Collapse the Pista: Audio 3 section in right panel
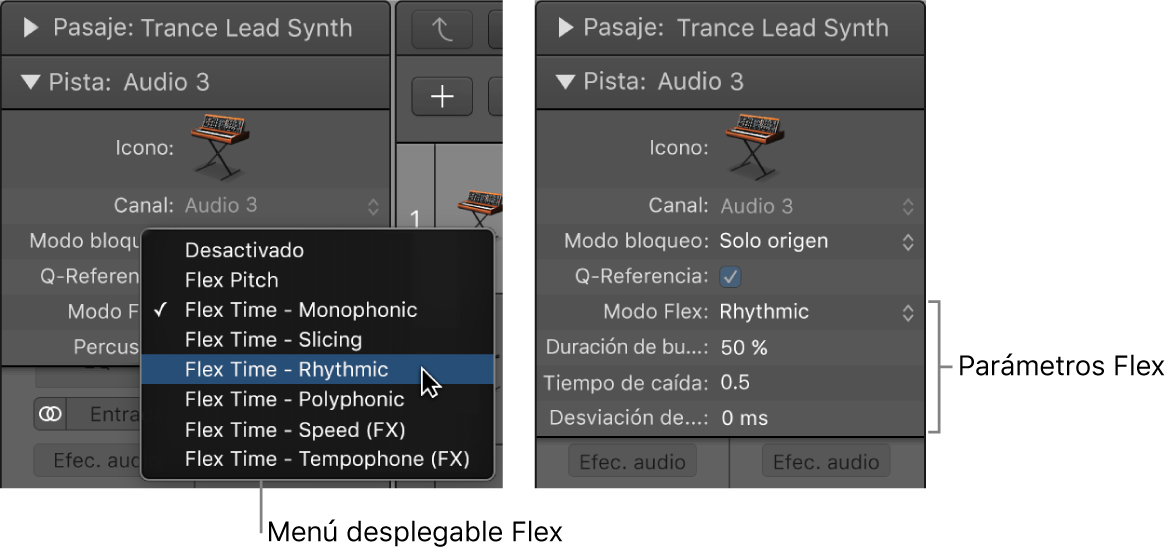Screen dimensions: 1176x553 565,82
